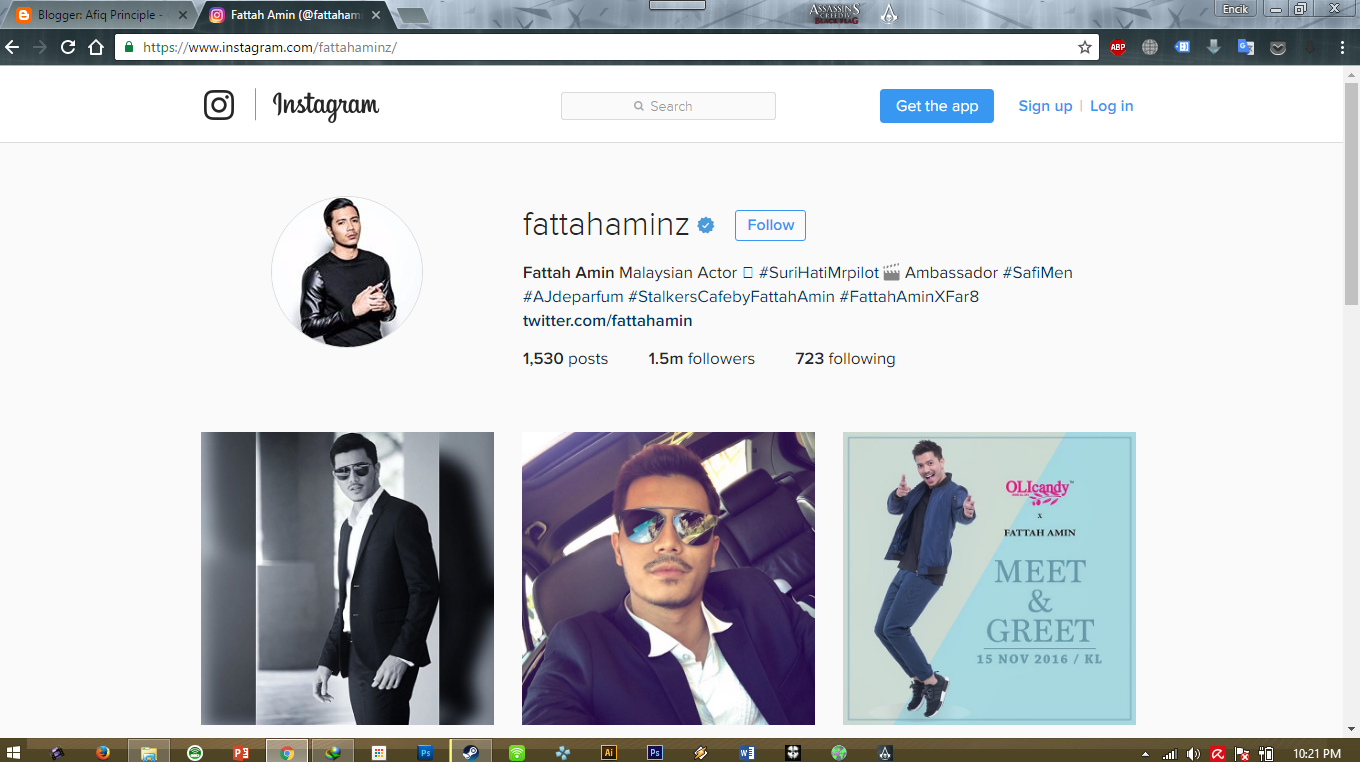Image resolution: width=1360 pixels, height=762 pixels.
Task: Open the blue Photoshop icon beside Steam
Action: pyautogui.click(x=425, y=752)
